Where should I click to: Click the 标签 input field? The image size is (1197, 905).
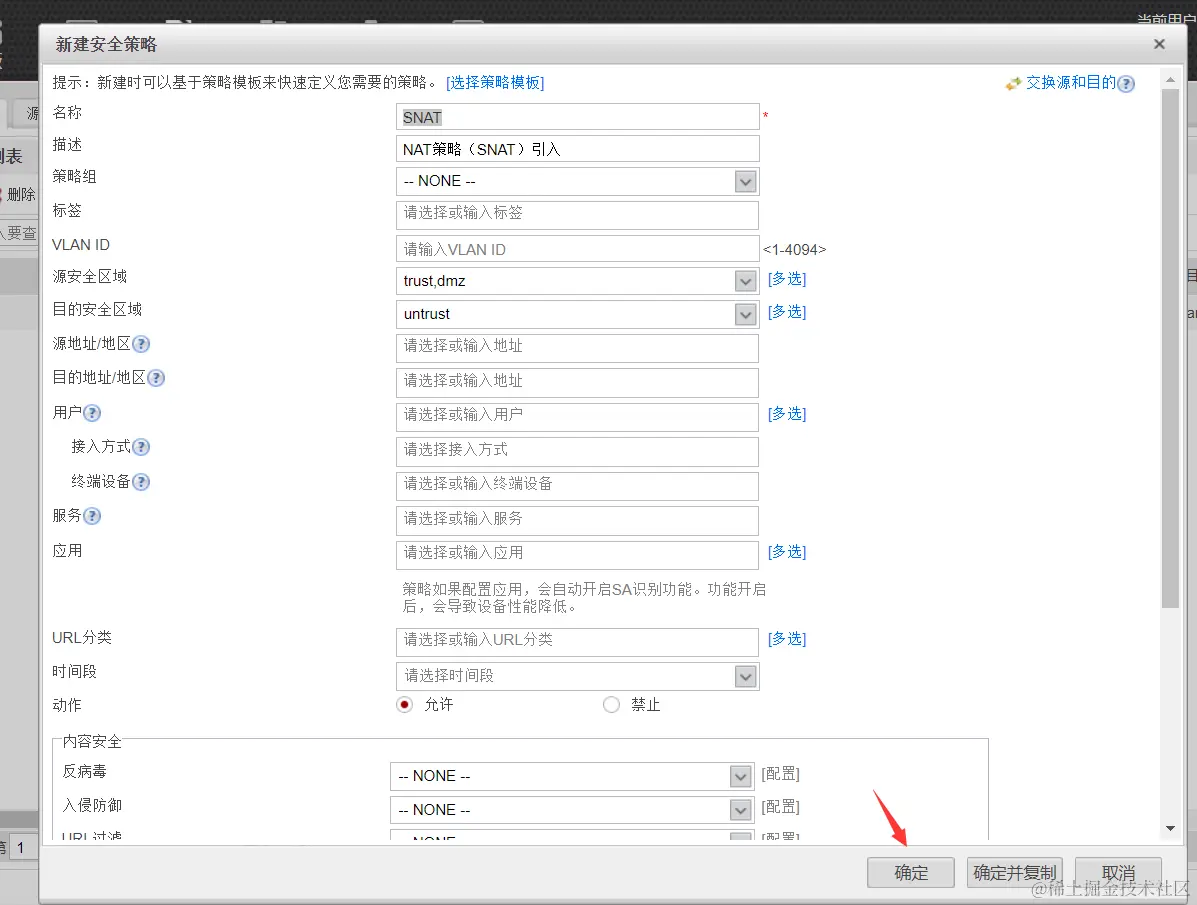click(577, 215)
